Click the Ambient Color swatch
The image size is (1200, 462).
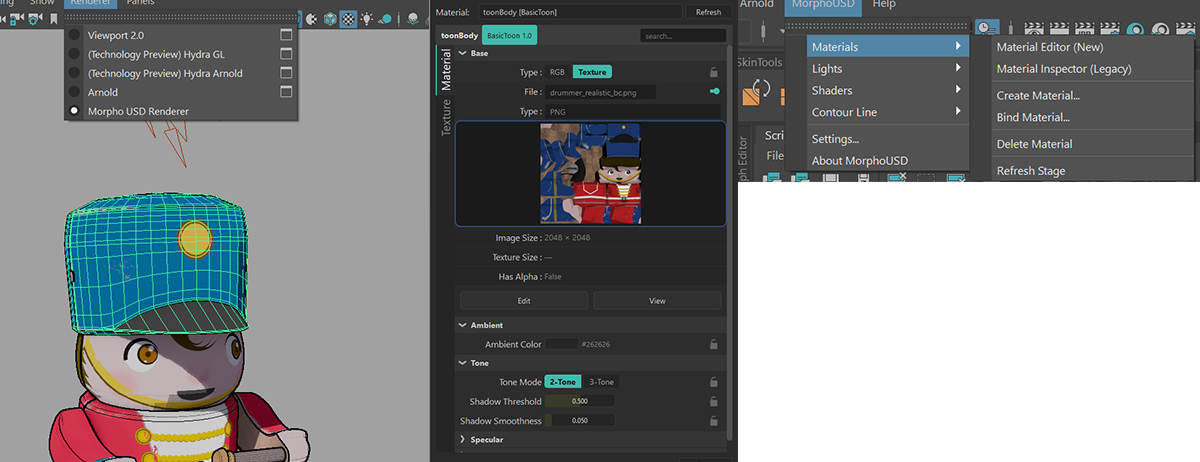pyautogui.click(x=561, y=344)
